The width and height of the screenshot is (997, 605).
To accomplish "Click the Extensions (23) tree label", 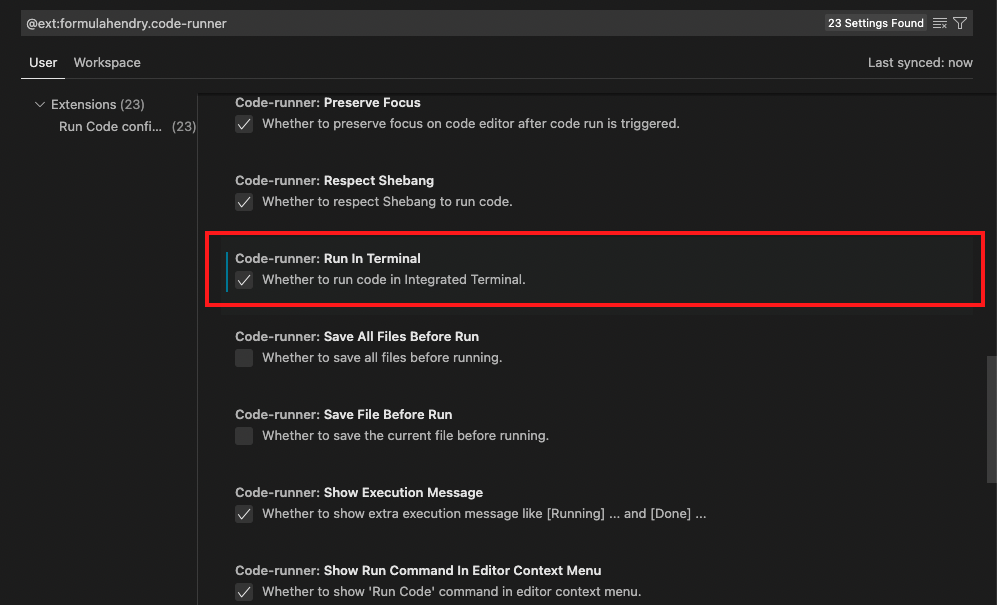I will tap(98, 104).
